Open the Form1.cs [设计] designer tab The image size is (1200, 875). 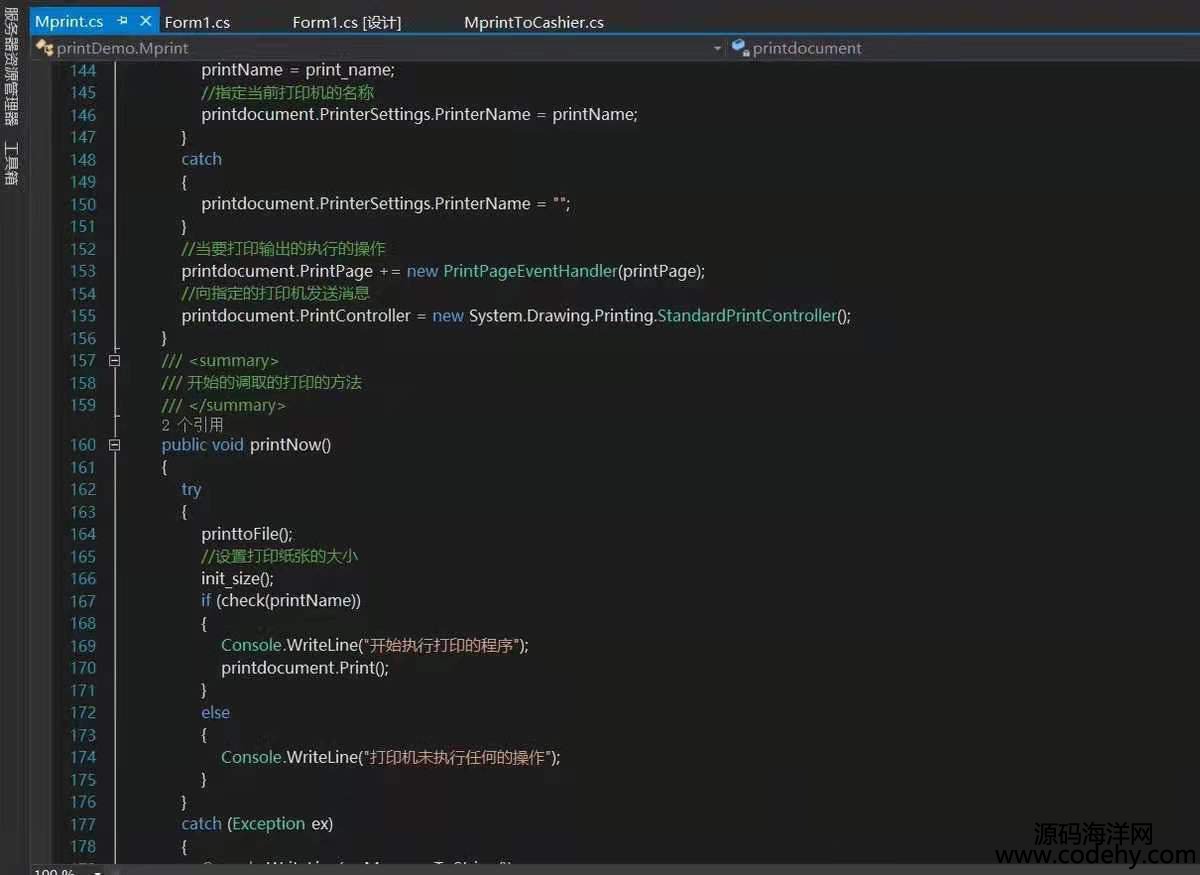[346, 22]
